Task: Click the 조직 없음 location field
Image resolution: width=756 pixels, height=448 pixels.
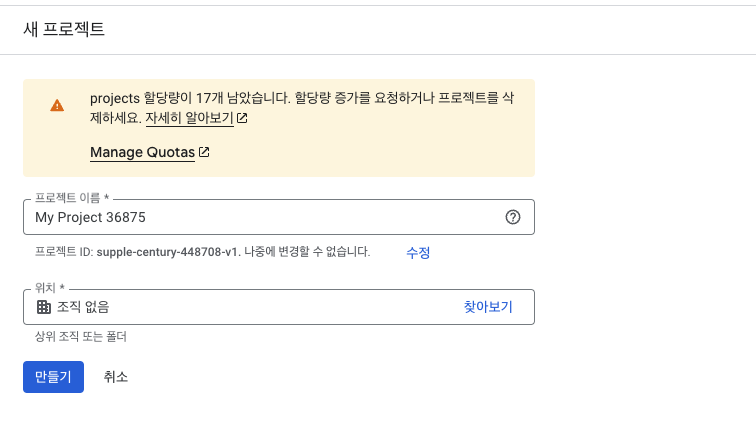Action: [x=240, y=307]
